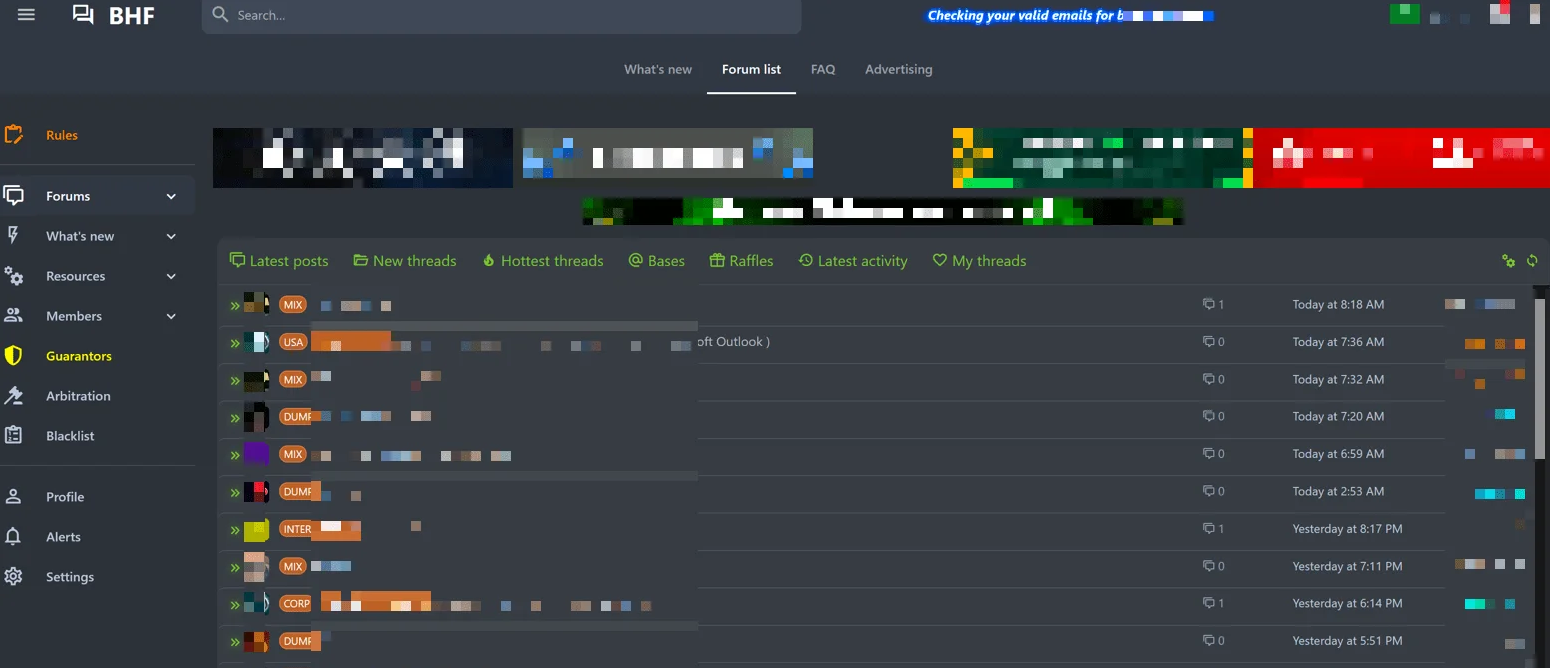
Task: Open the Arbitration sidebar link
Action: tap(78, 396)
